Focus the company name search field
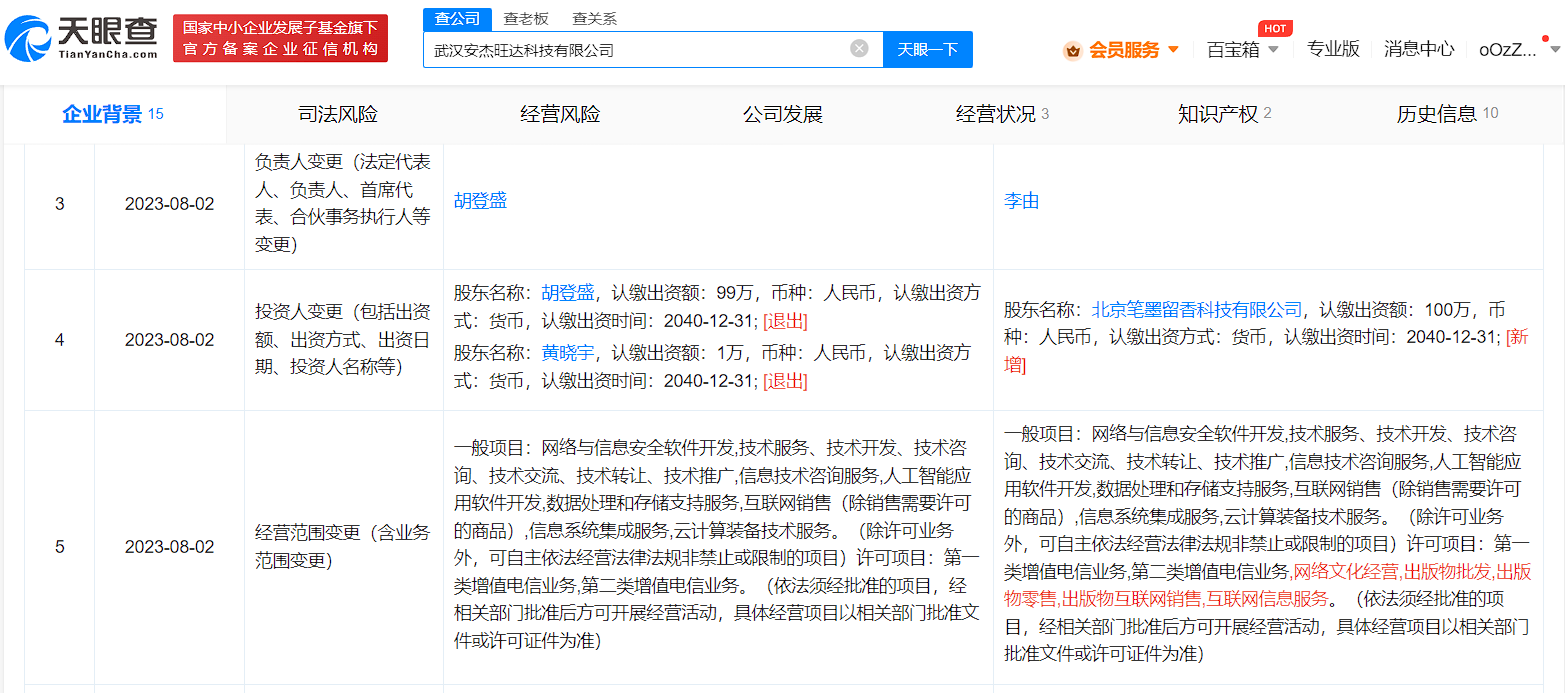This screenshot has height=693, width=1565. tap(653, 49)
